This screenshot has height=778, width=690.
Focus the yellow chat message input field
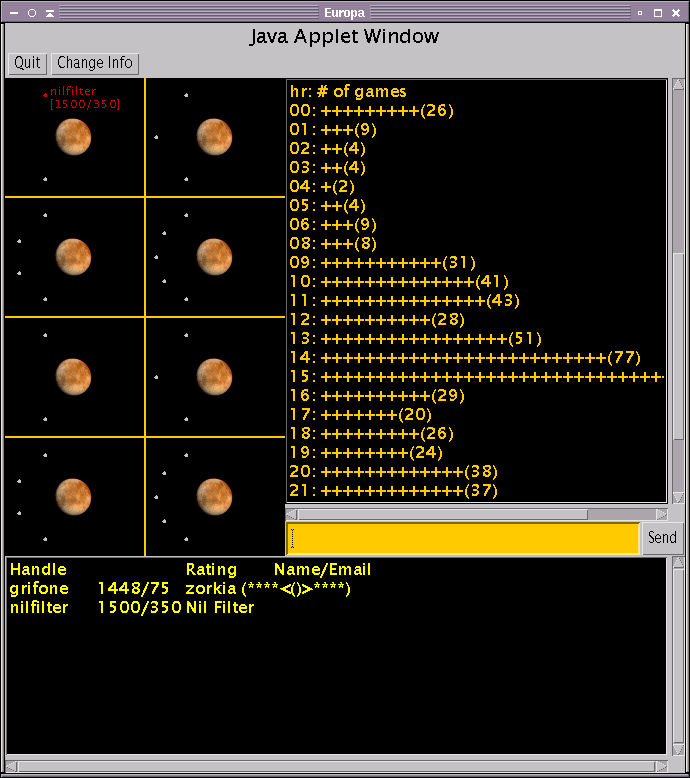pyautogui.click(x=462, y=538)
